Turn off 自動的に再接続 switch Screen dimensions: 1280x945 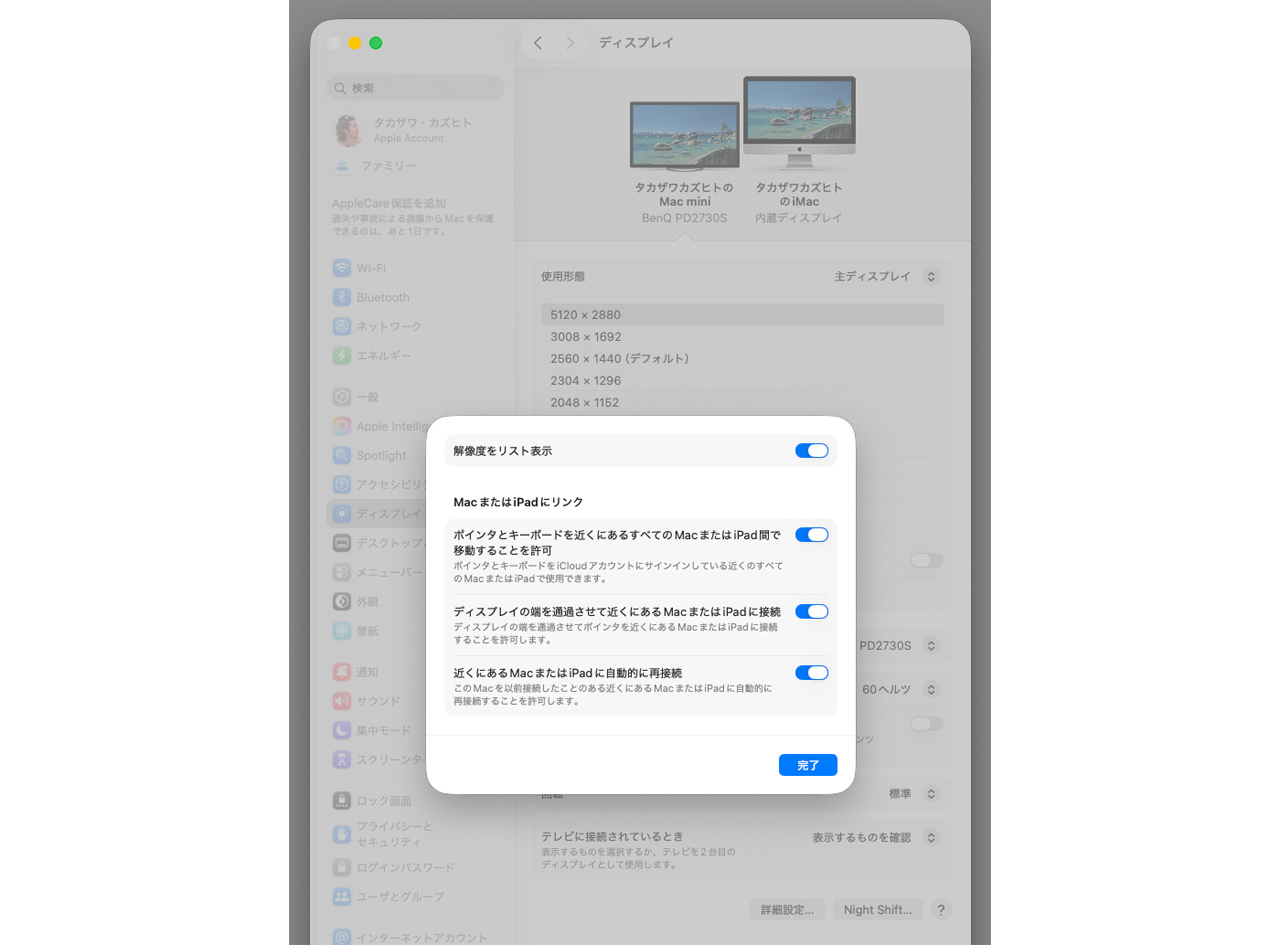click(x=811, y=673)
